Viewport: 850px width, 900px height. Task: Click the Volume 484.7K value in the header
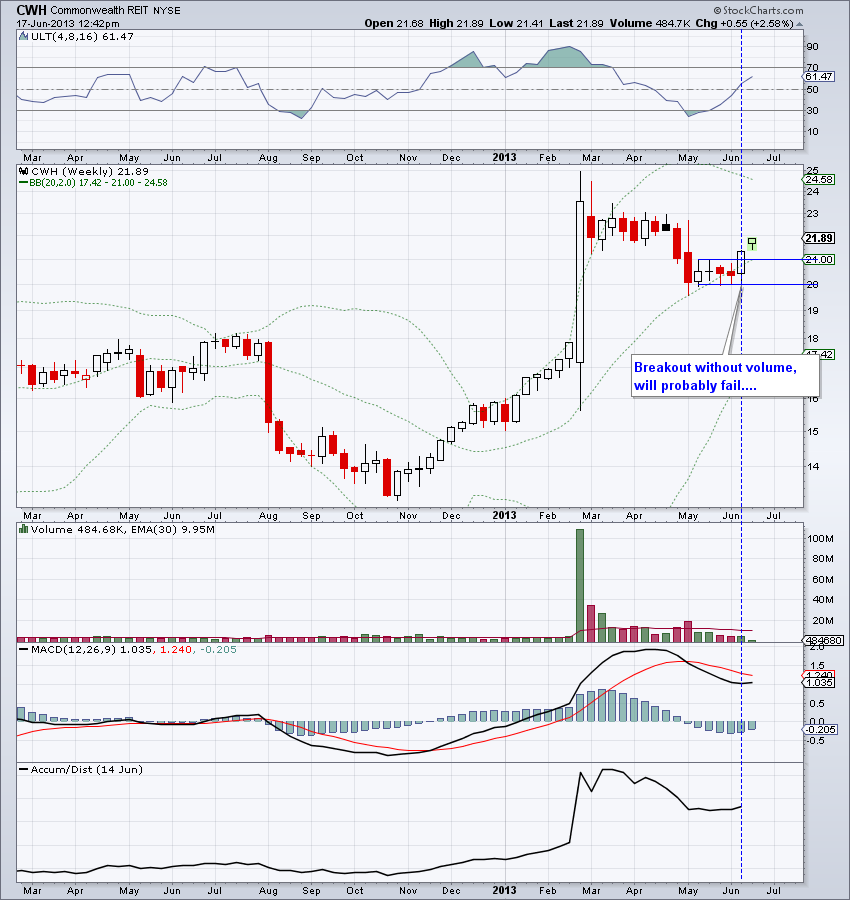pyautogui.click(x=650, y=24)
